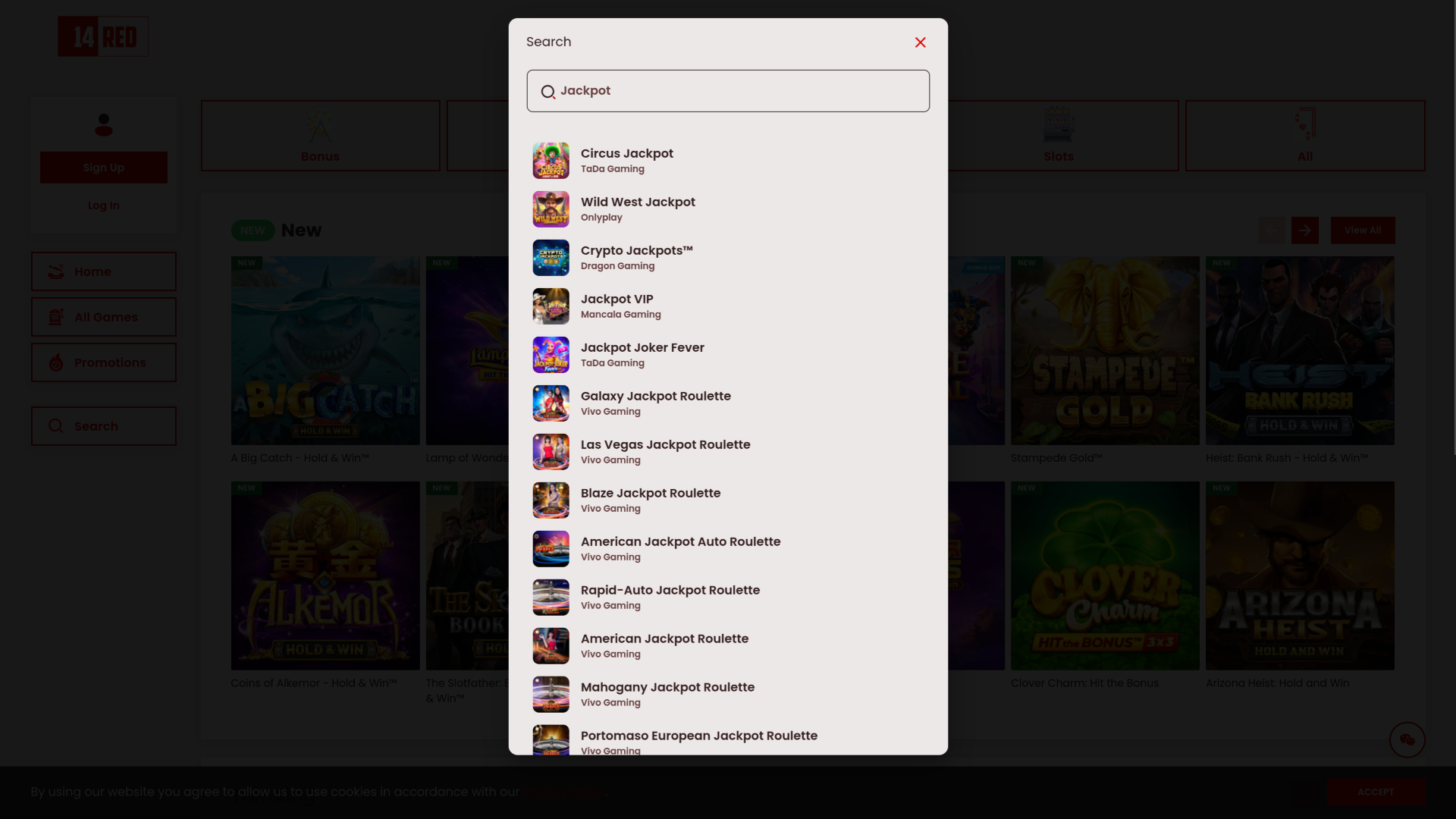Viewport: 1456px width, 819px height.
Task: Accept cookies using the ACCEPT button
Action: coord(1376,791)
